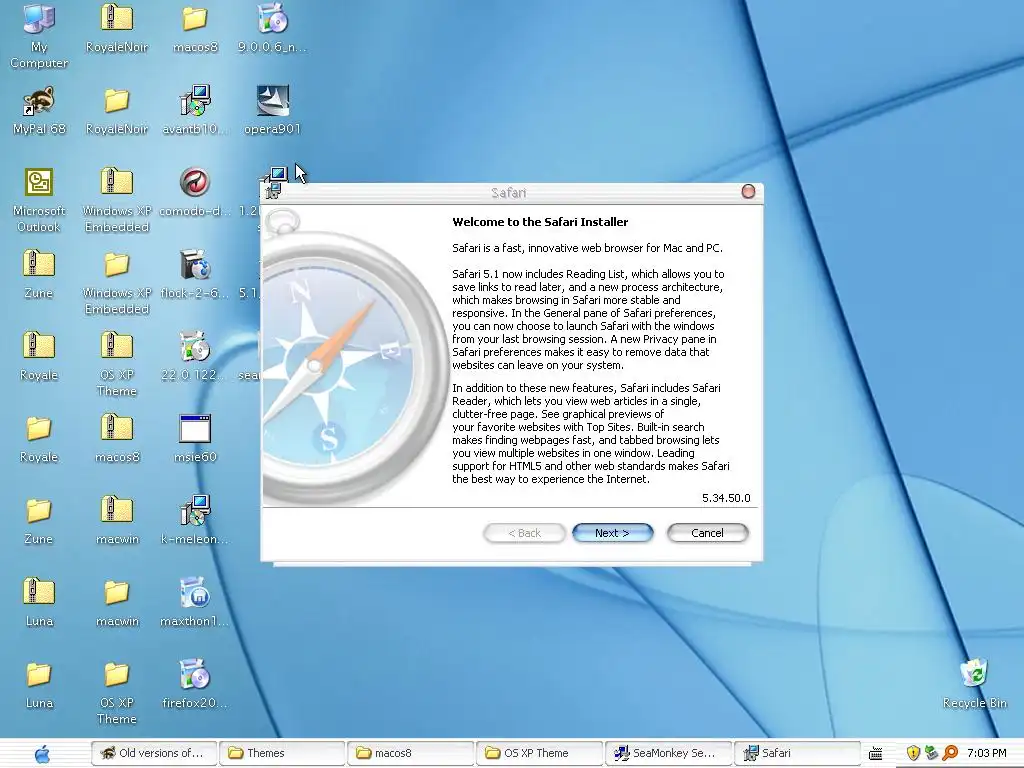Image resolution: width=1024 pixels, height=768 pixels.
Task: Click Next in the Safari installer
Action: [613, 533]
